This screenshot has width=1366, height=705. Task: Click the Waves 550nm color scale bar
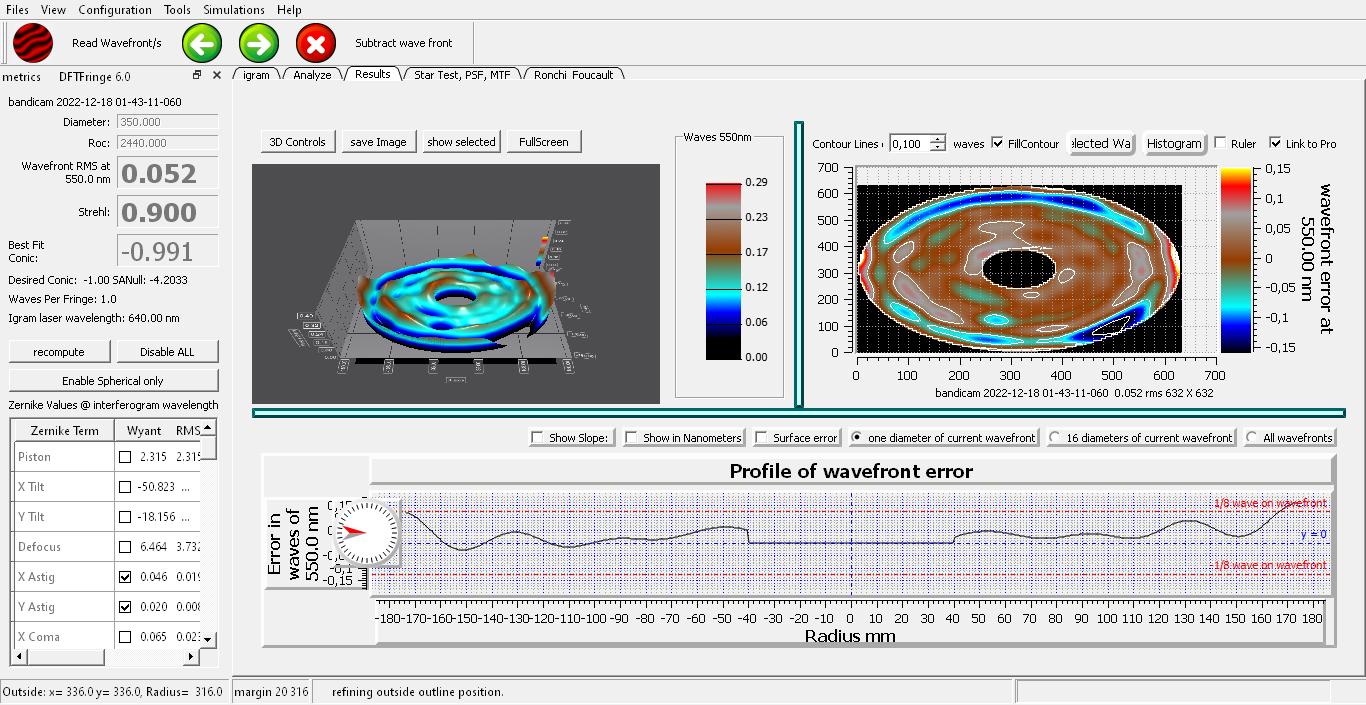(x=723, y=270)
